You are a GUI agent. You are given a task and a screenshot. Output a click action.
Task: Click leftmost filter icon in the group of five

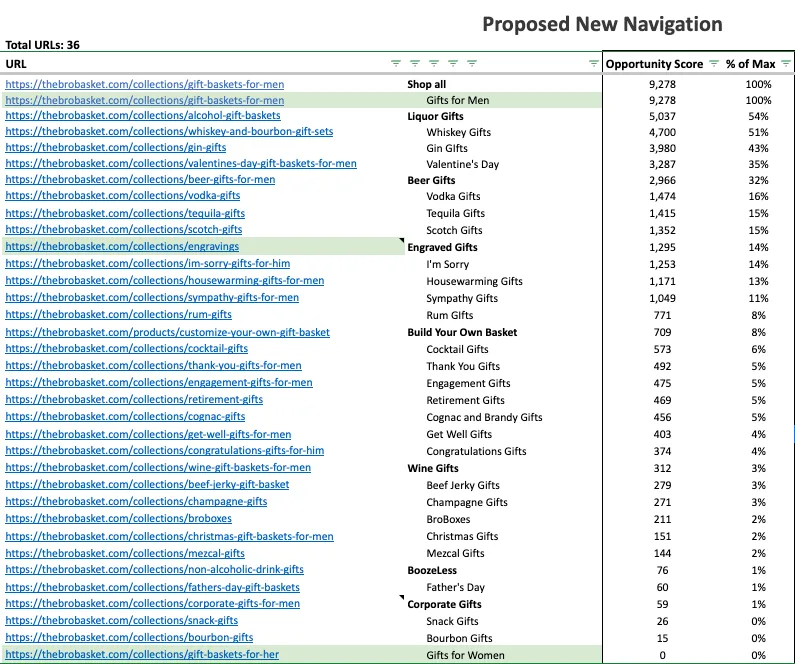396,63
